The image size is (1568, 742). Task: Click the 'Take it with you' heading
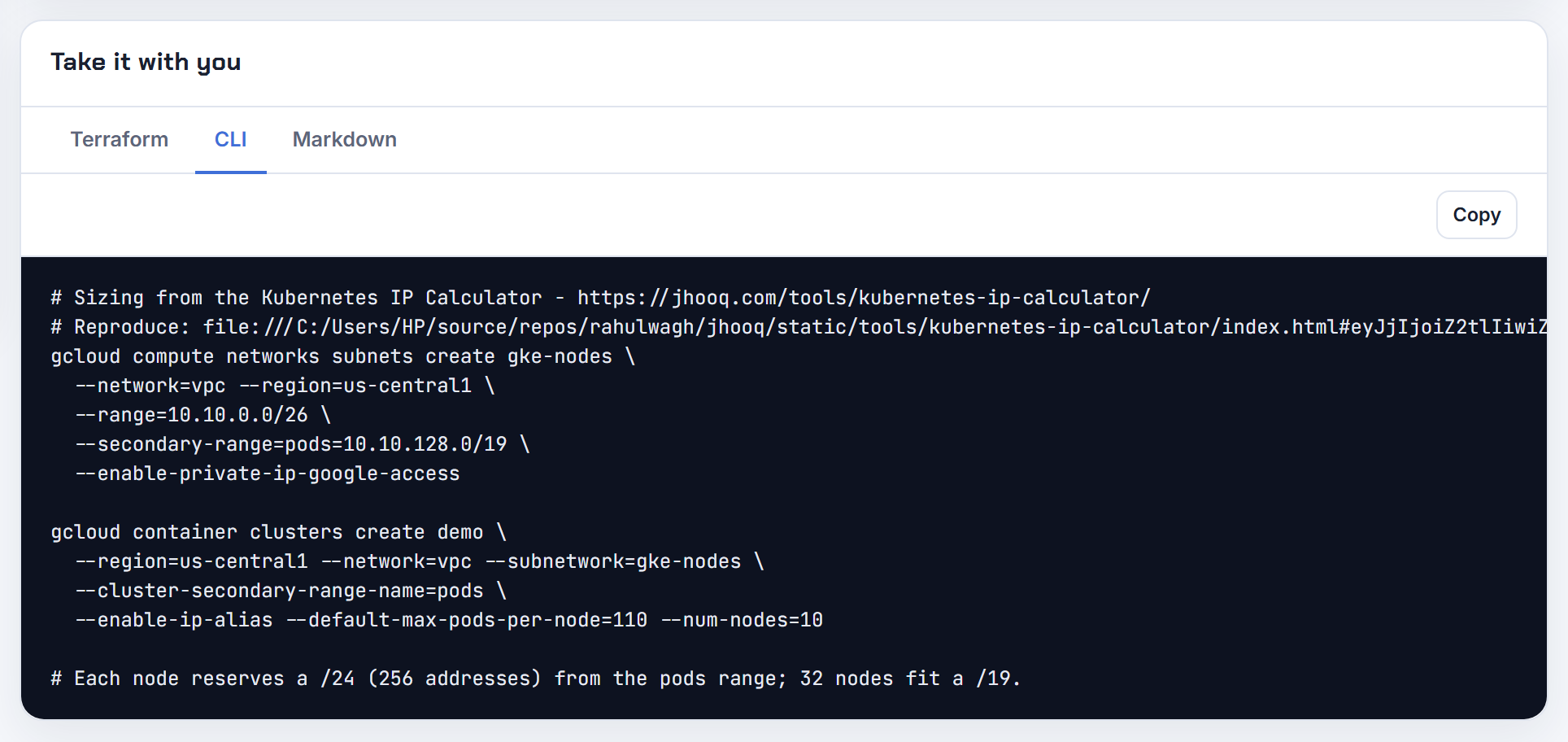tap(146, 62)
